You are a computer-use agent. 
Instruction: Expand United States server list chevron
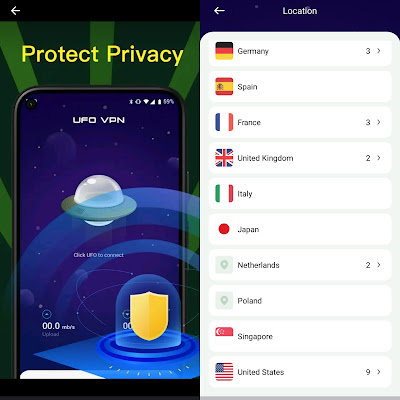click(379, 372)
